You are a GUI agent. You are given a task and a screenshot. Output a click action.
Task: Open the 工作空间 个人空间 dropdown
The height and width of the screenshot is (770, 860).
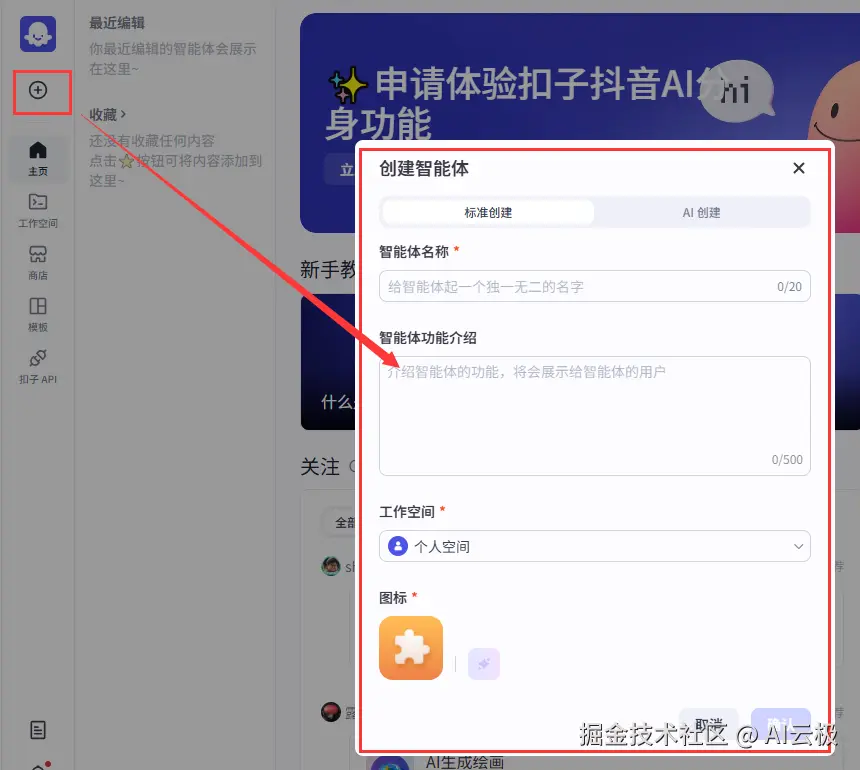tap(595, 546)
